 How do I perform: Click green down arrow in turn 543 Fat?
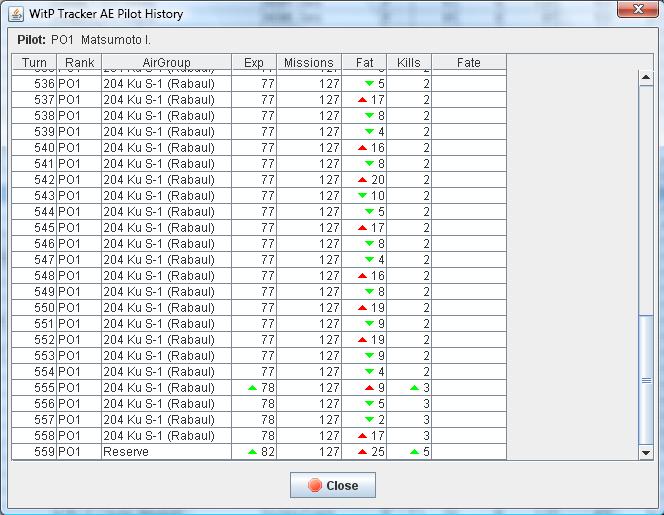pos(362,195)
